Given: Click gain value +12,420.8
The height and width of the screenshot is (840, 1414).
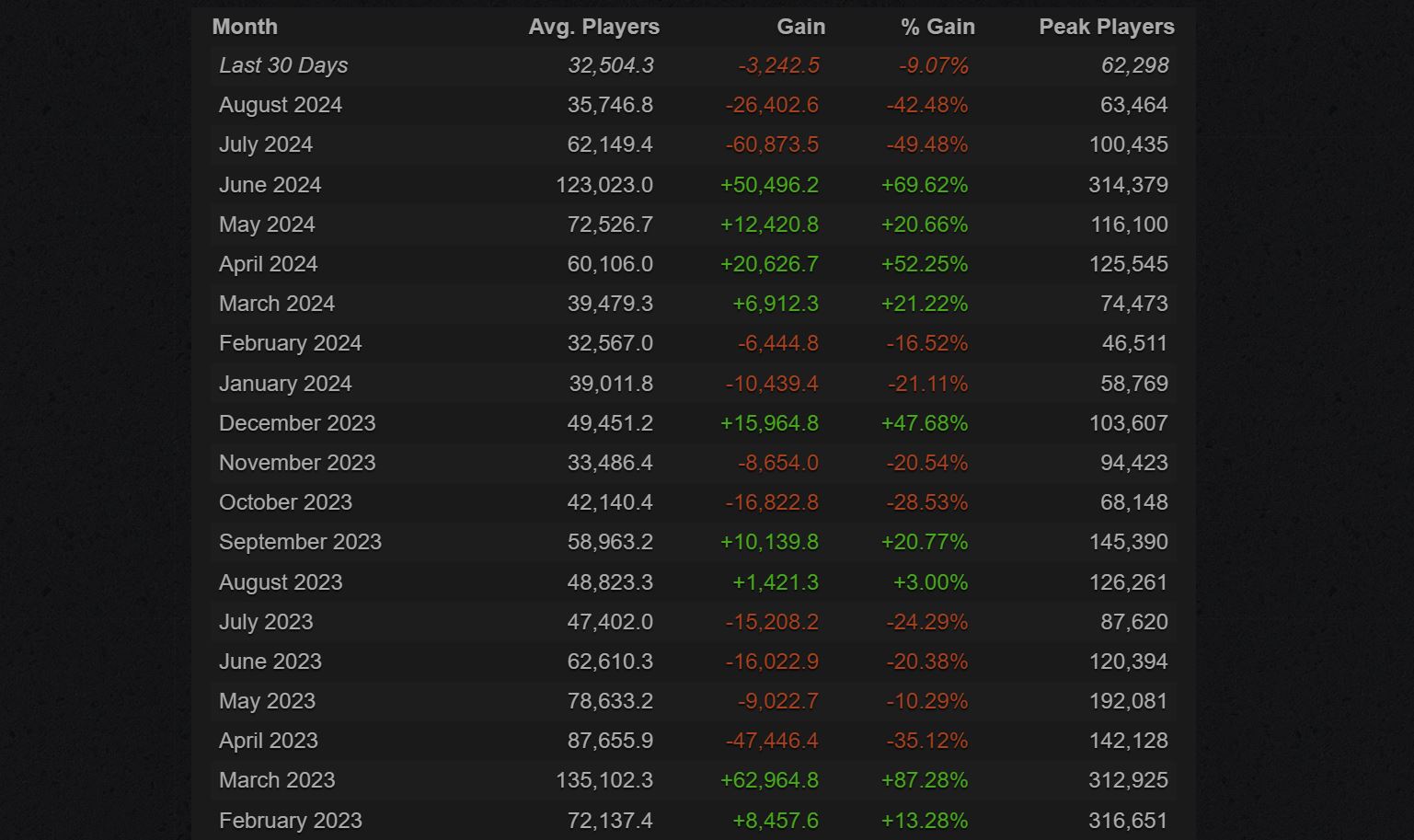Looking at the screenshot, I should coord(769,224).
